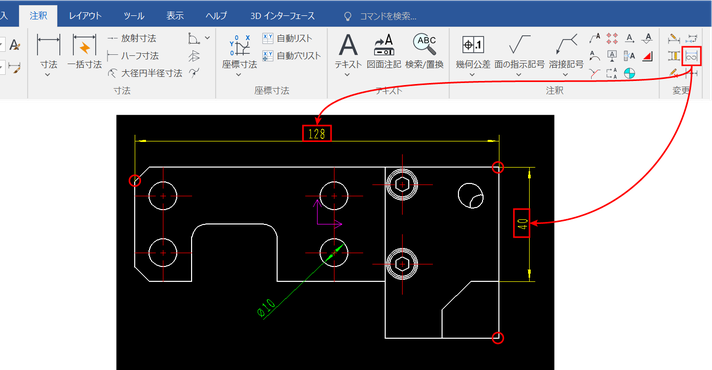
Task: Focus the コマンドを検索 search box
Action: pyautogui.click(x=388, y=17)
